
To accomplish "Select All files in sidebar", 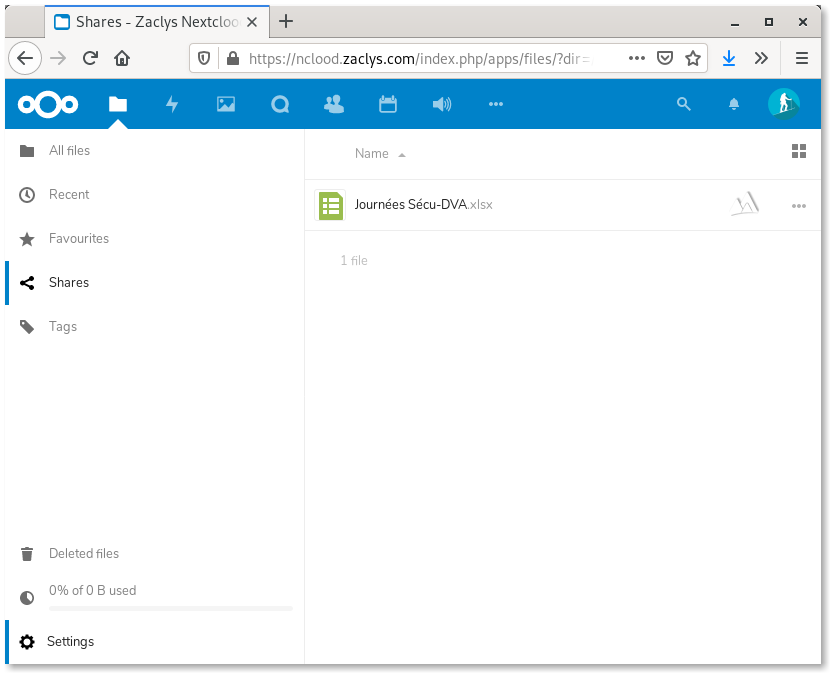I will pos(69,151).
